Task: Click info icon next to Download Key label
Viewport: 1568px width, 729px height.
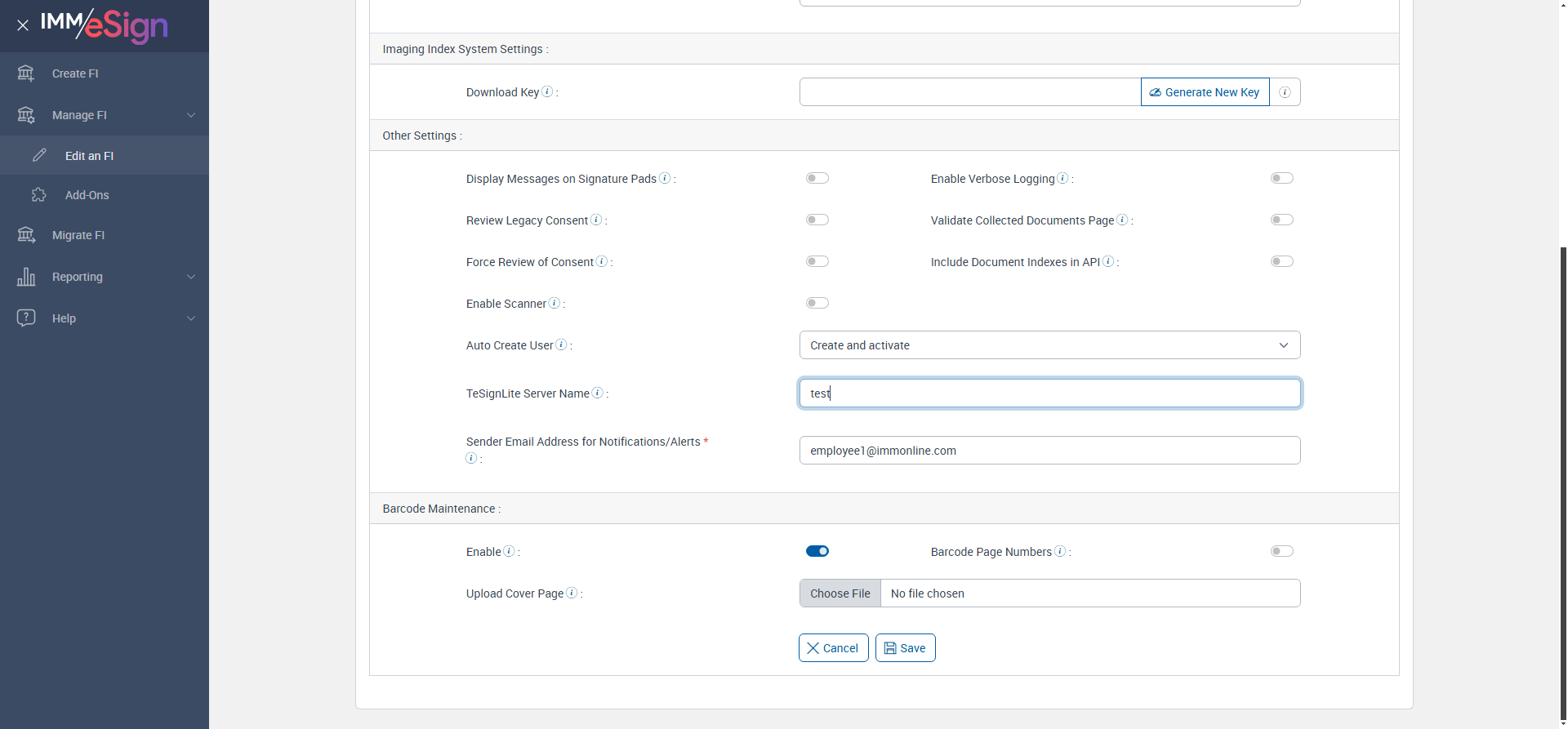Action: [x=547, y=91]
